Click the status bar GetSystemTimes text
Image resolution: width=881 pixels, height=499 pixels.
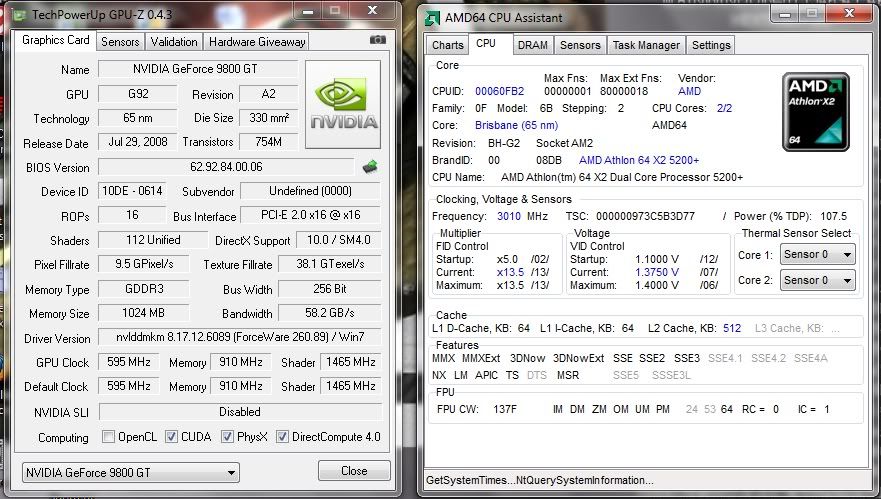[540, 480]
